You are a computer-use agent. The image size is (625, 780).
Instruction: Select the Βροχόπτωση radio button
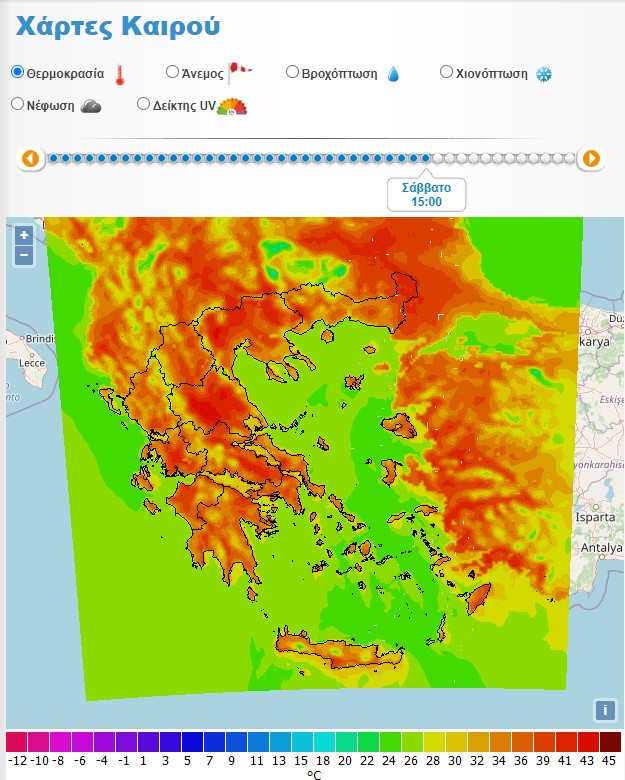coord(292,72)
